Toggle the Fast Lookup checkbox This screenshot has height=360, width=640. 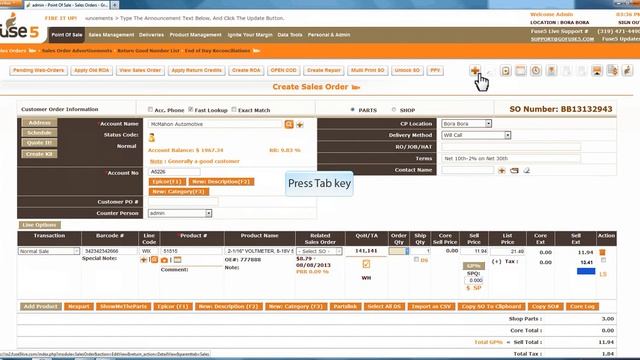[x=191, y=109]
